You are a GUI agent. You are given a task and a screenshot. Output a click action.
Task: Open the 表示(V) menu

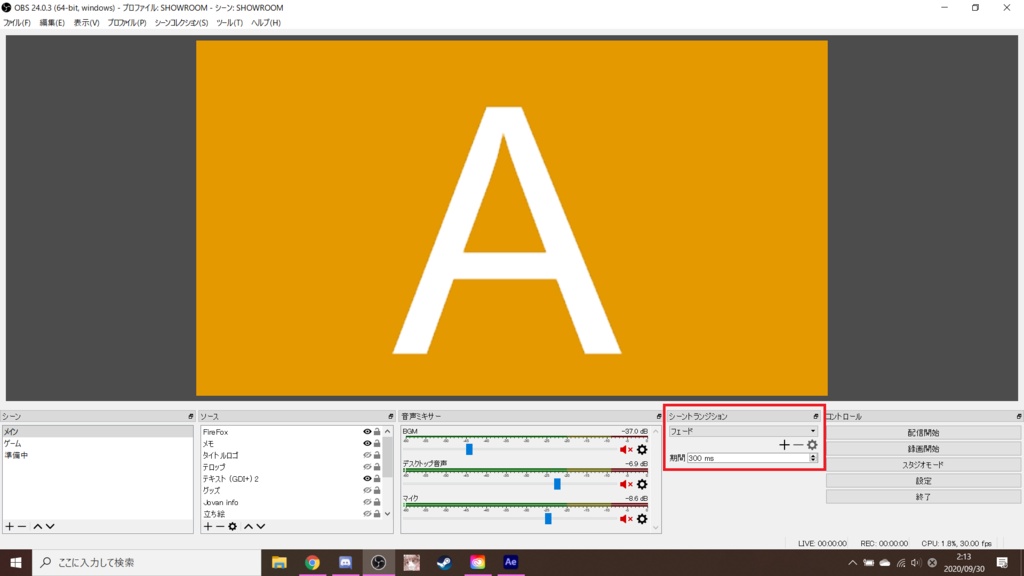(86, 23)
